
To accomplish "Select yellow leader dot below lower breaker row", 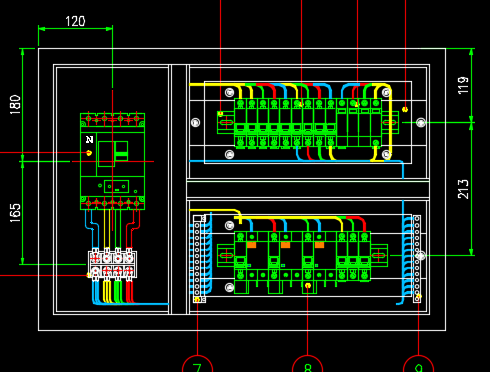I will coord(308,286).
